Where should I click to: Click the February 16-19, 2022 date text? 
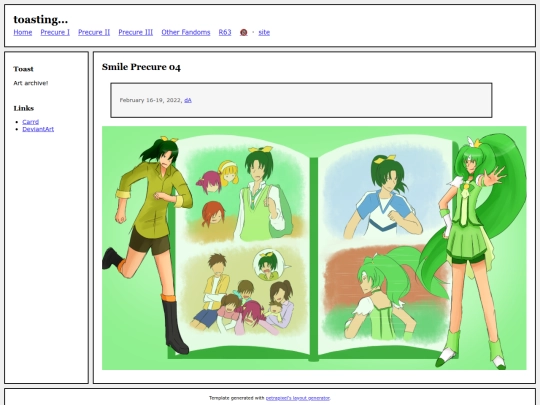[150, 100]
